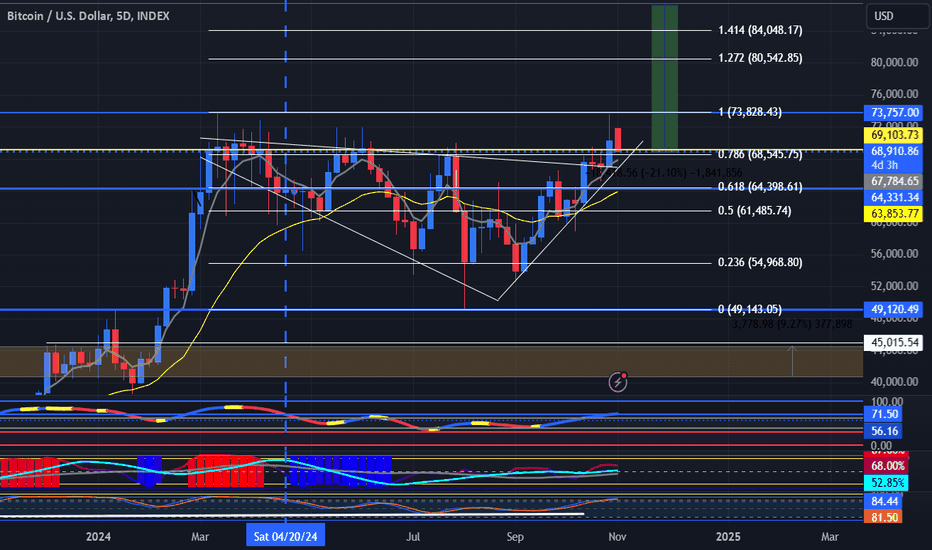Click the blue 49,120.49 price label
This screenshot has width=932, height=550.
coord(894,309)
